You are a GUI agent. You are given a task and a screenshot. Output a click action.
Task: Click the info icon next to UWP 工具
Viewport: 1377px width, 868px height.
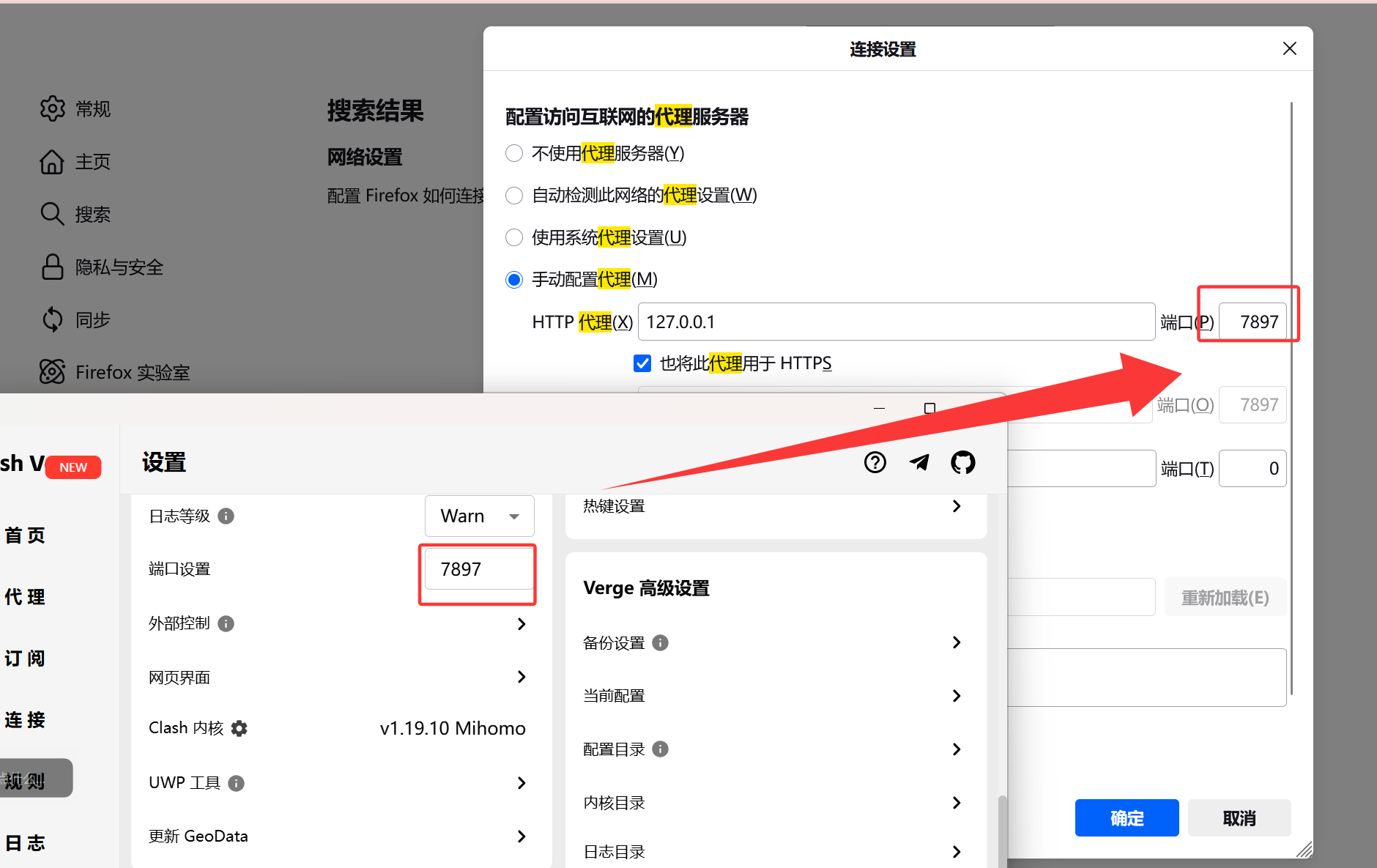[236, 783]
